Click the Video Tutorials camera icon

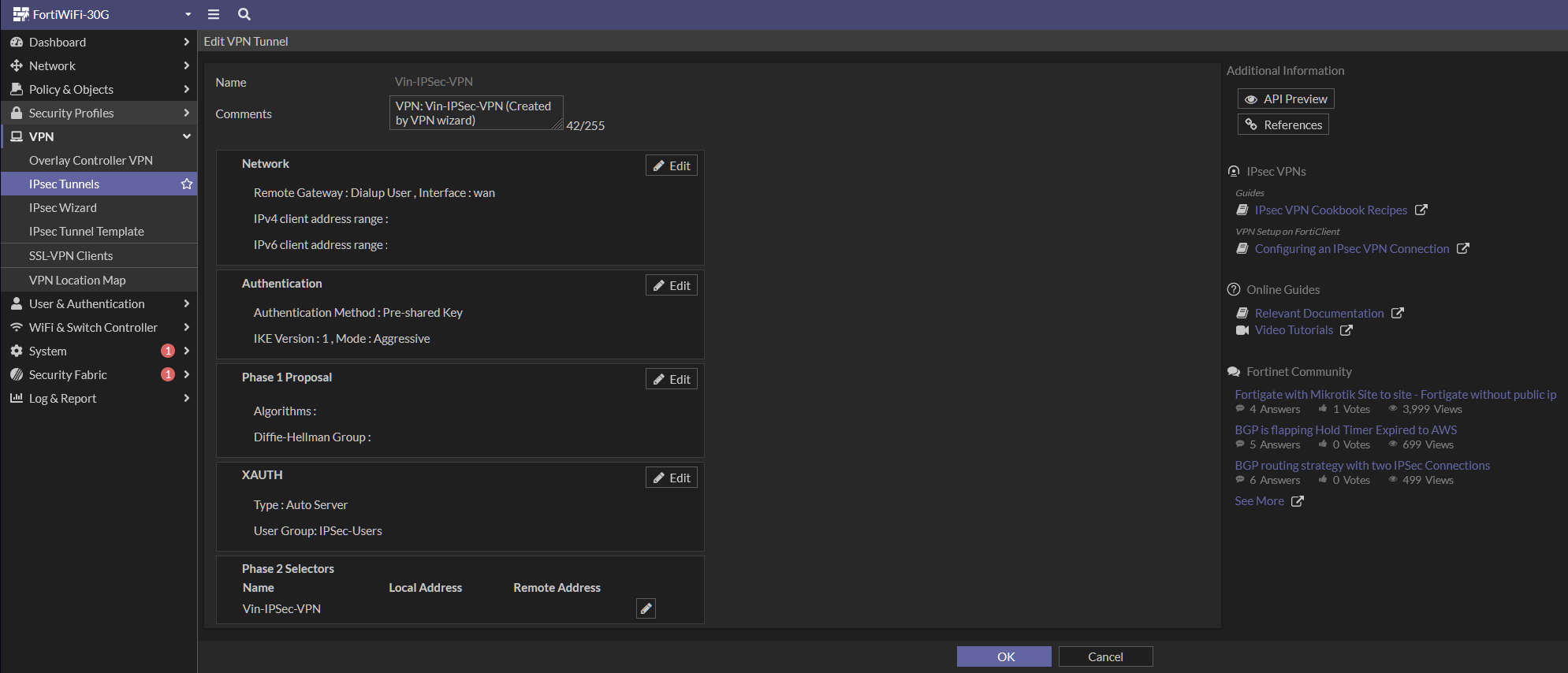click(1242, 330)
